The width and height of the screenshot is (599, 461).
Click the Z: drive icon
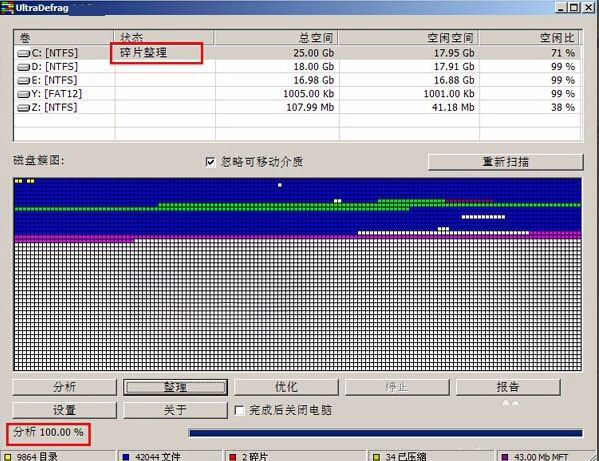23,108
